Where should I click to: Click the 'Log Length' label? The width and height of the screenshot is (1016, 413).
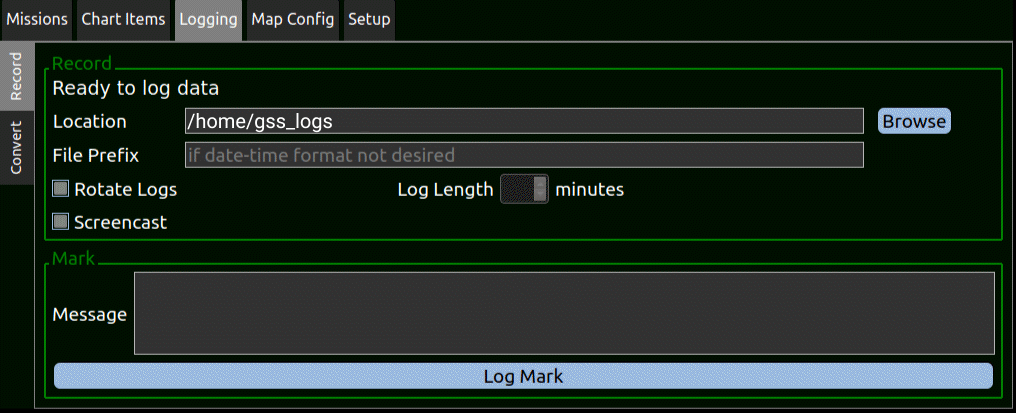click(x=445, y=189)
